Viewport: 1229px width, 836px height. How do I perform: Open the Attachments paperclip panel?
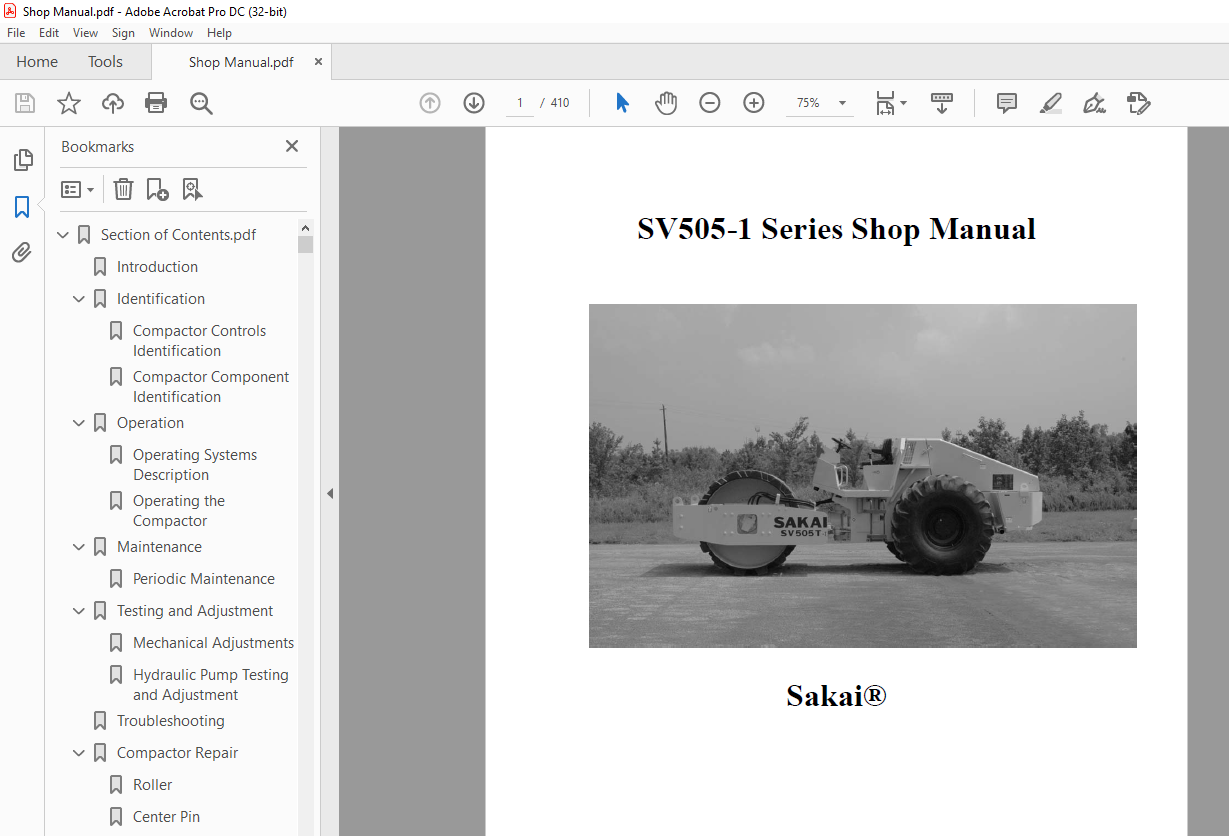(x=22, y=253)
